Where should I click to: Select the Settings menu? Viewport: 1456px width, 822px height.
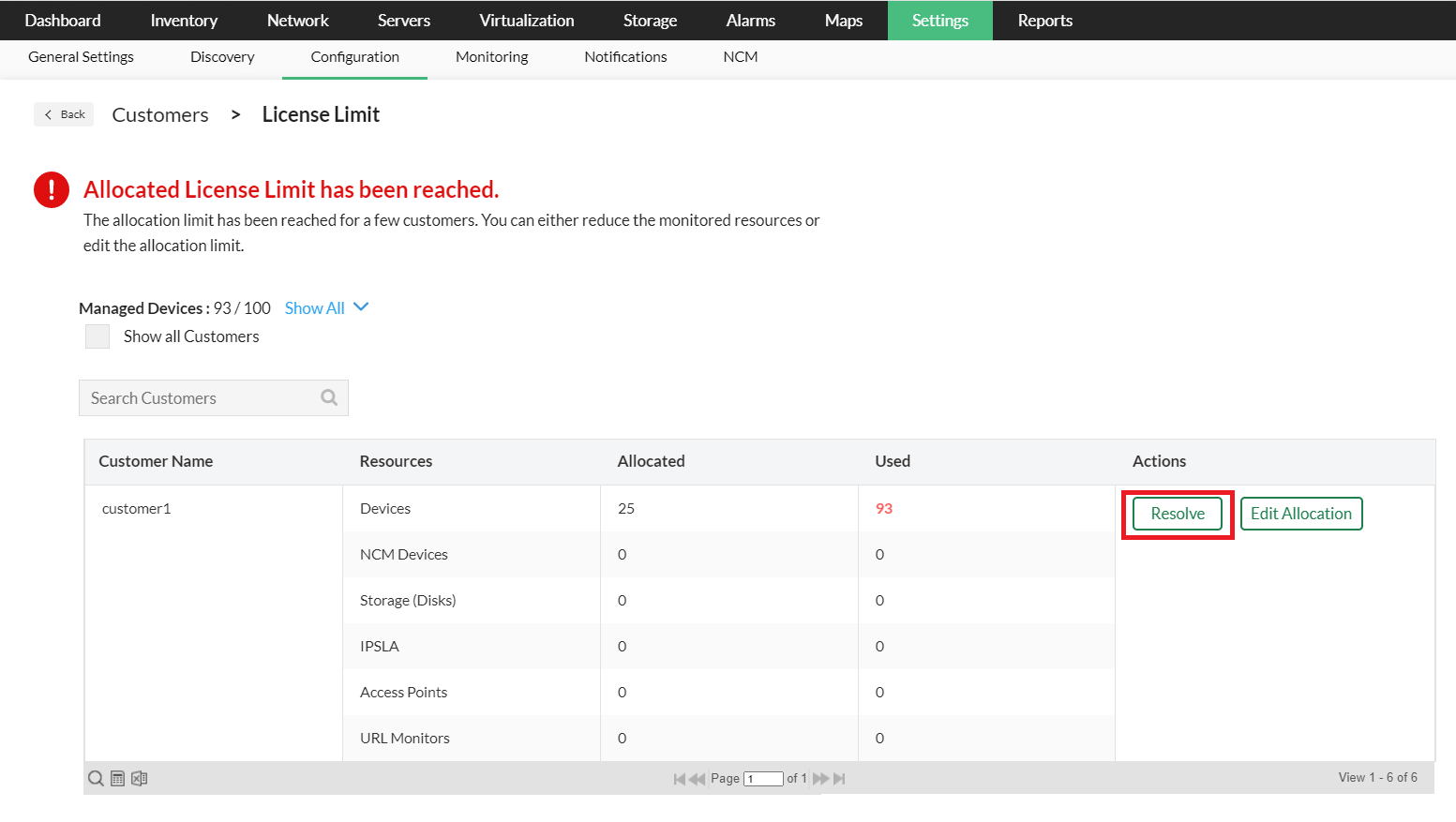click(940, 21)
